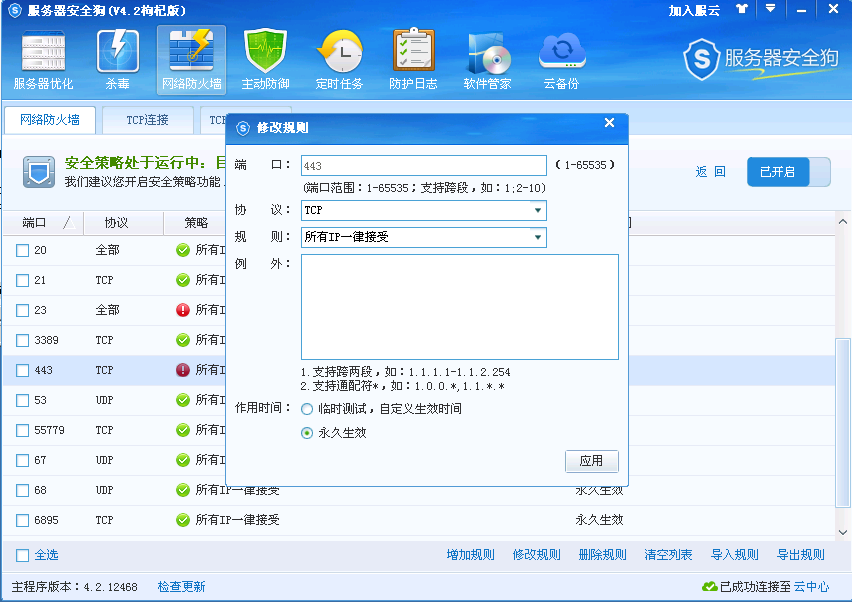The image size is (852, 602).
Task: Open the 杀毒 antivirus module
Action: coord(117,60)
